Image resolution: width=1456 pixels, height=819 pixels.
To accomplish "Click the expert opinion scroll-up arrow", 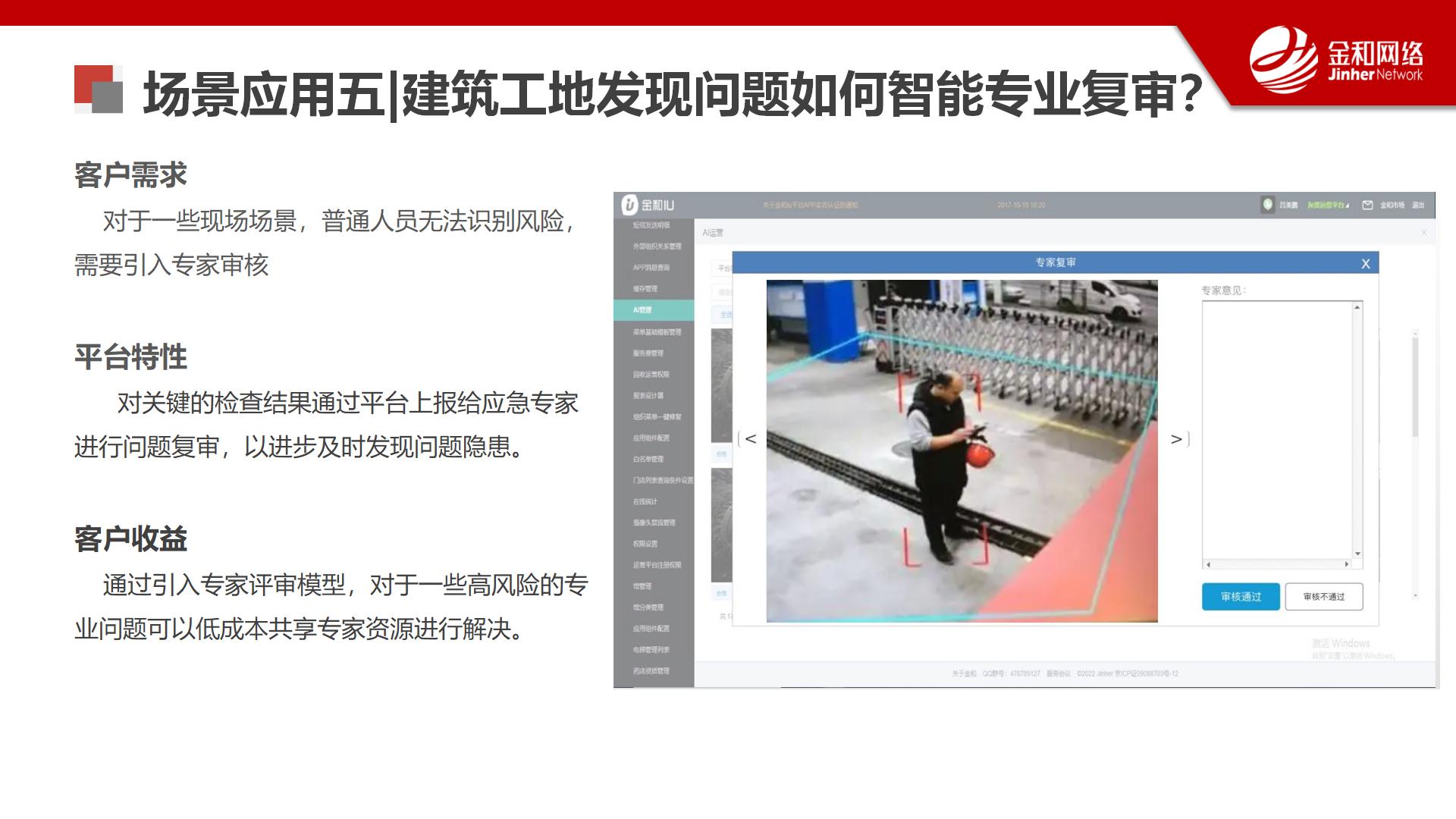I will [x=1357, y=307].
